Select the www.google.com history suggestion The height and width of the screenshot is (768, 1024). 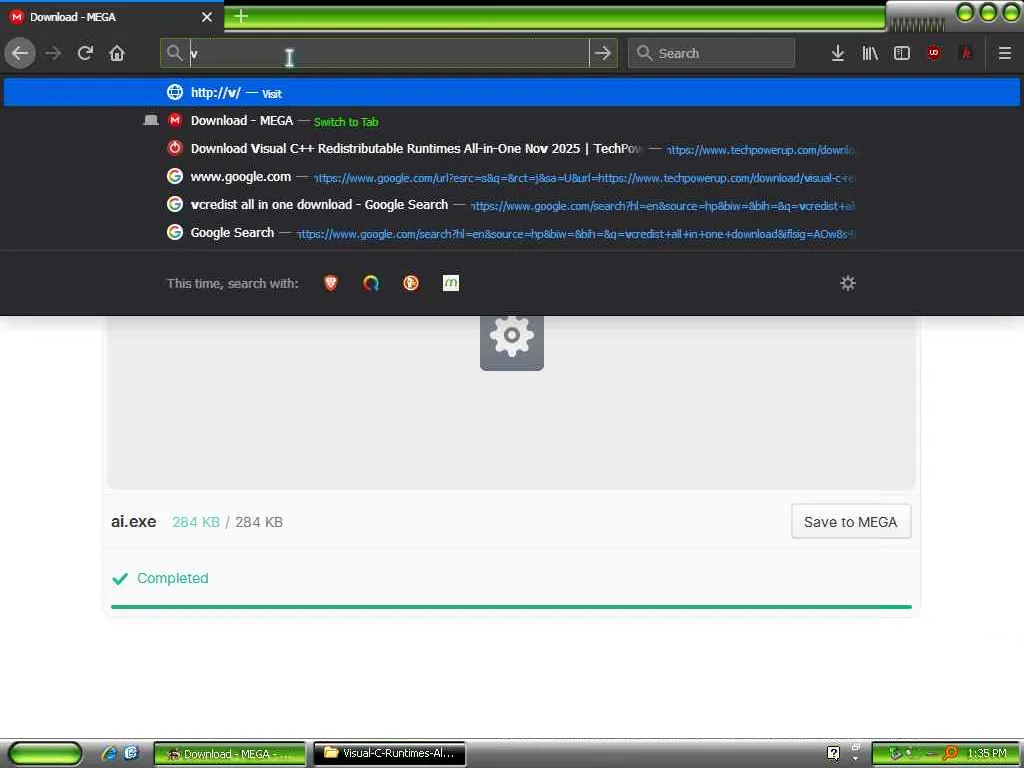pos(511,177)
